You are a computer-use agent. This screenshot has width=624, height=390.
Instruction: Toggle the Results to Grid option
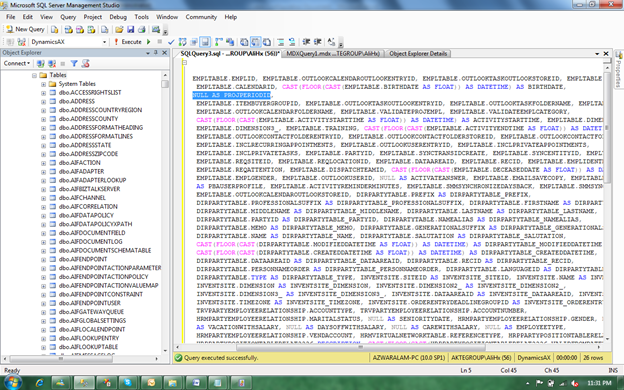coord(255,42)
